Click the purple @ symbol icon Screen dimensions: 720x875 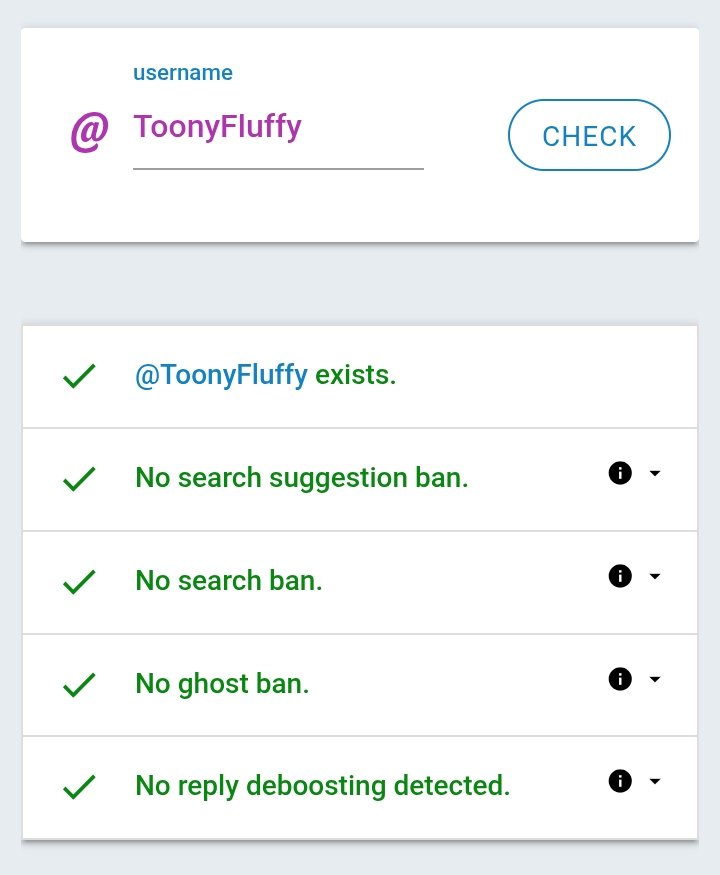tap(89, 132)
